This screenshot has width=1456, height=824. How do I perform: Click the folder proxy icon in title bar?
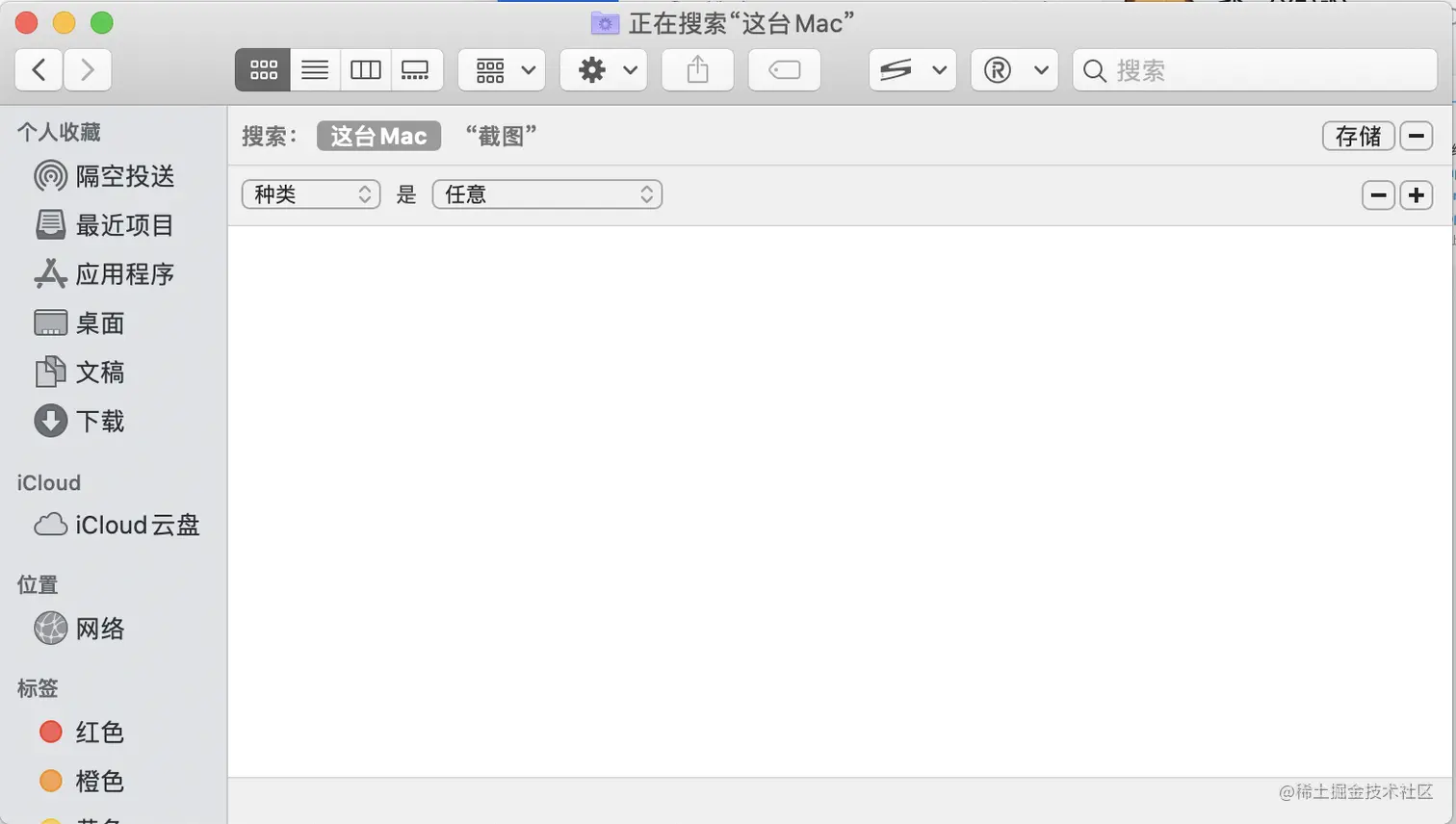coord(605,23)
